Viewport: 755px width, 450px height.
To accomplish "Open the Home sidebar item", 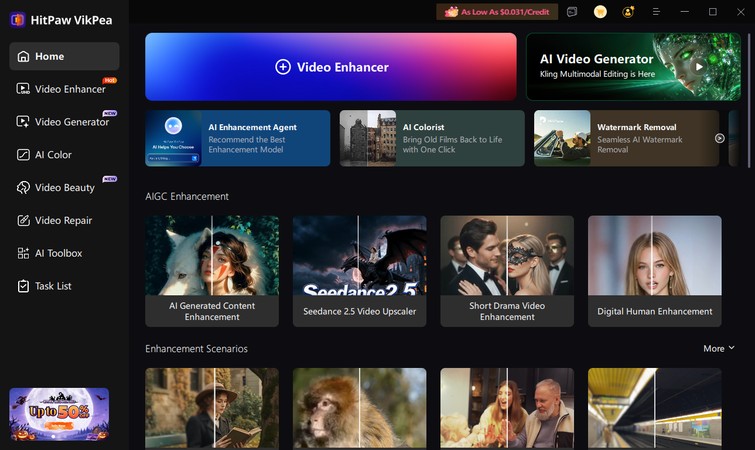I will click(64, 56).
